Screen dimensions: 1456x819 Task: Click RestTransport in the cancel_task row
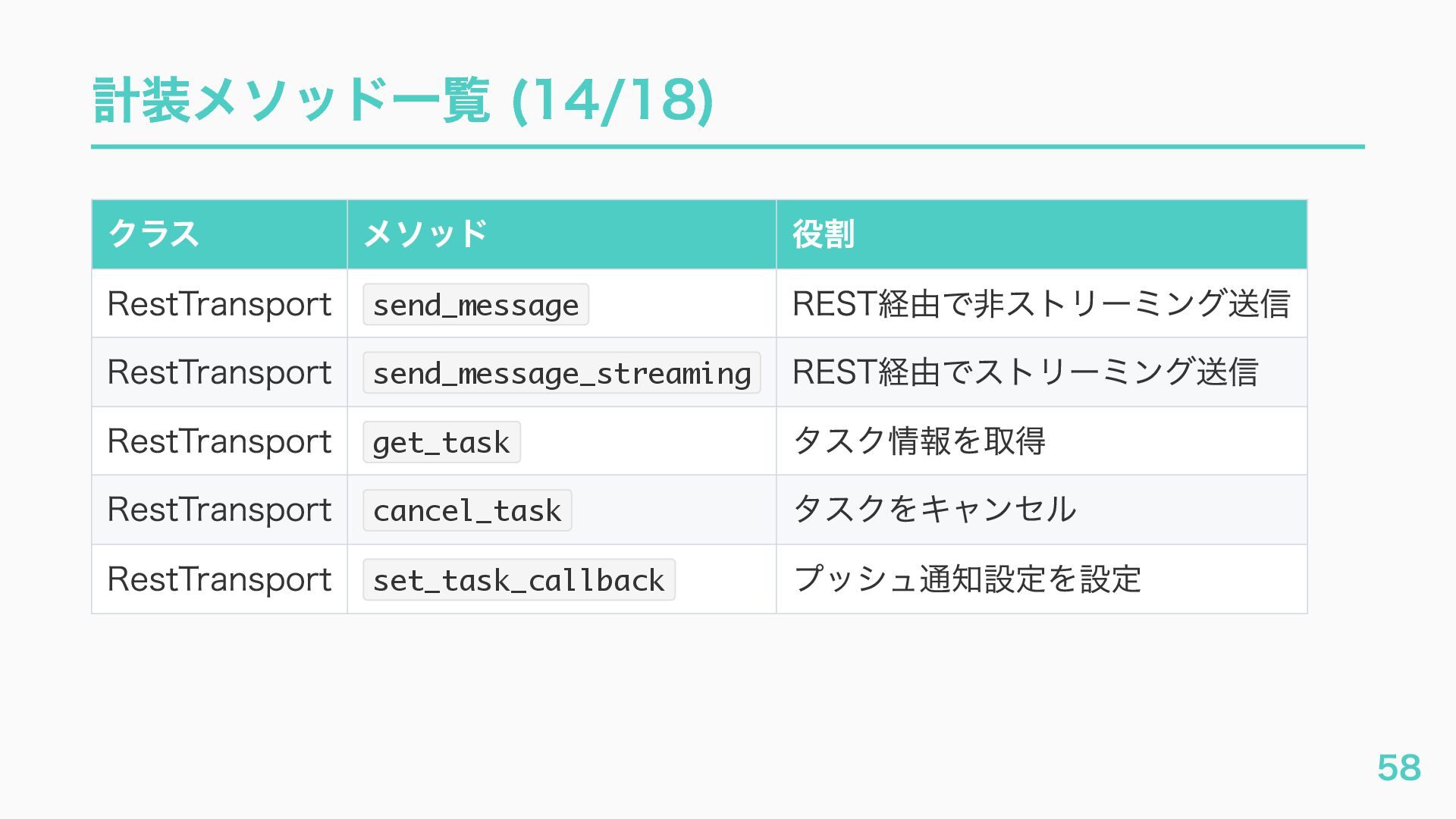[x=219, y=510]
